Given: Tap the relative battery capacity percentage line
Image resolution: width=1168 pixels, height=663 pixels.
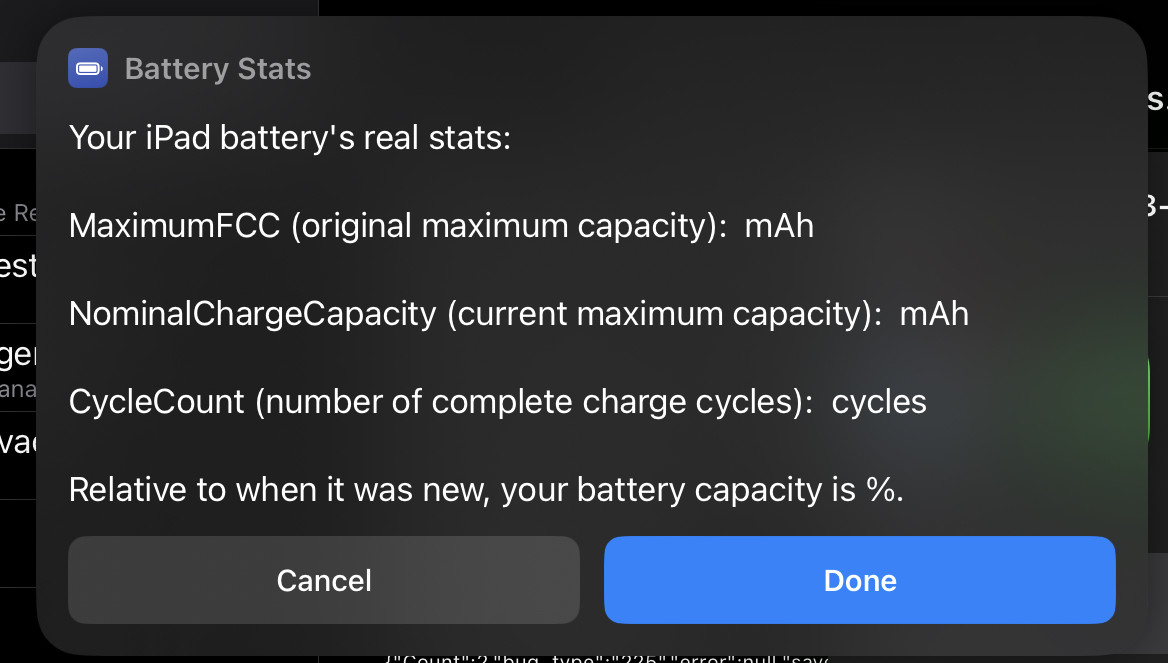Looking at the screenshot, I should pos(486,489).
